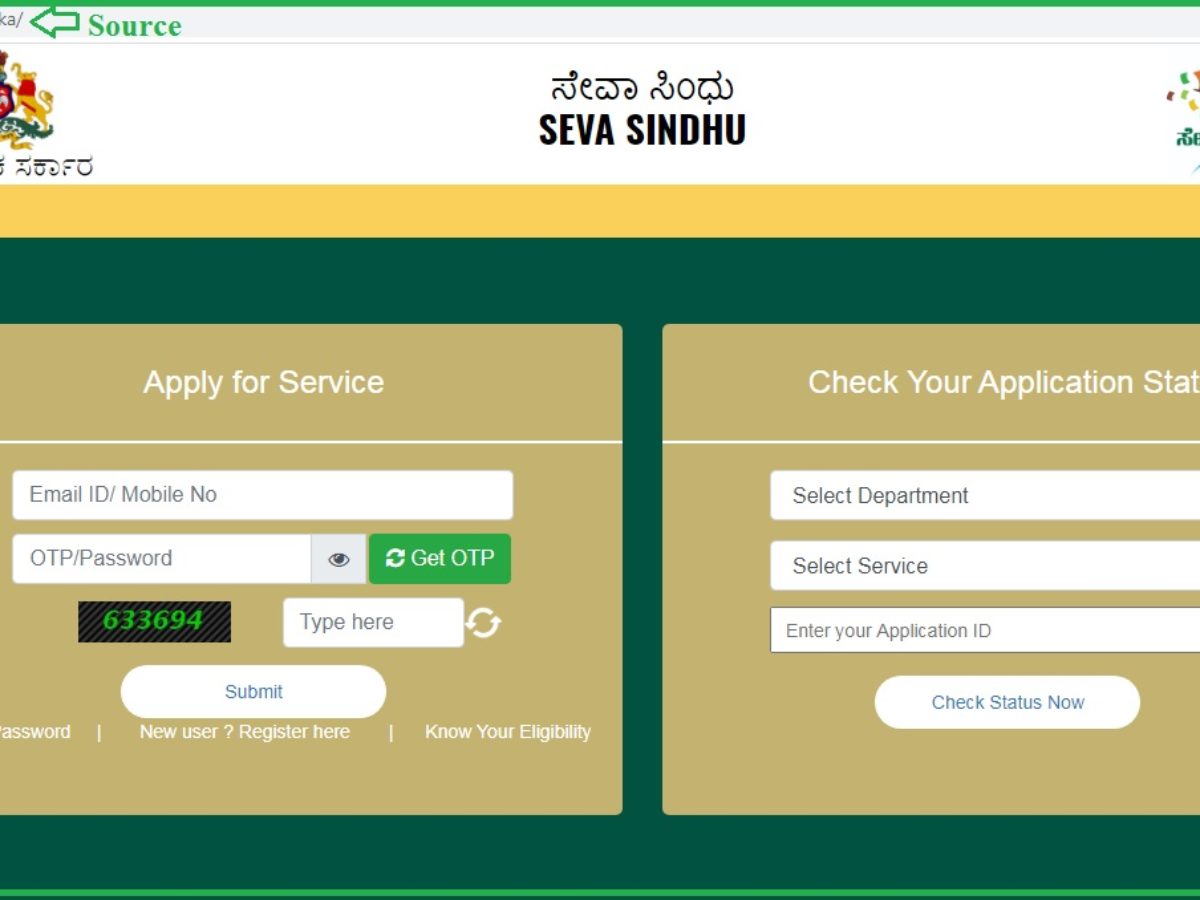Viewport: 1200px width, 900px height.
Task: Click the SEVA SINDHU header title
Action: 642,130
